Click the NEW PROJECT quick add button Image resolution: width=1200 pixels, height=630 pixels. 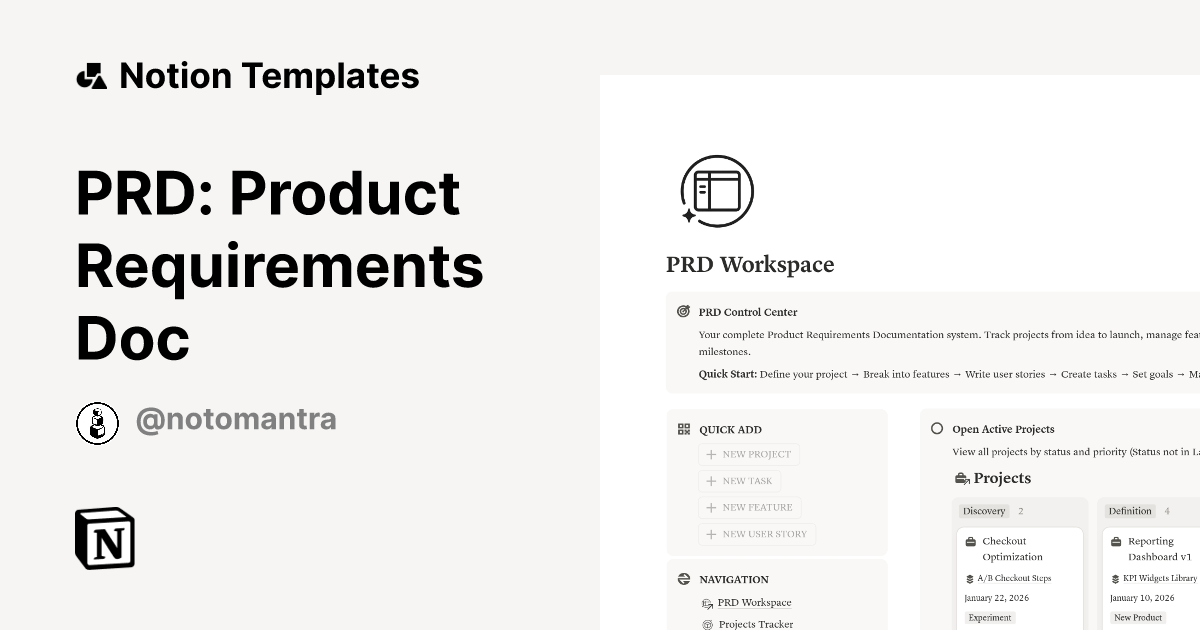click(749, 454)
